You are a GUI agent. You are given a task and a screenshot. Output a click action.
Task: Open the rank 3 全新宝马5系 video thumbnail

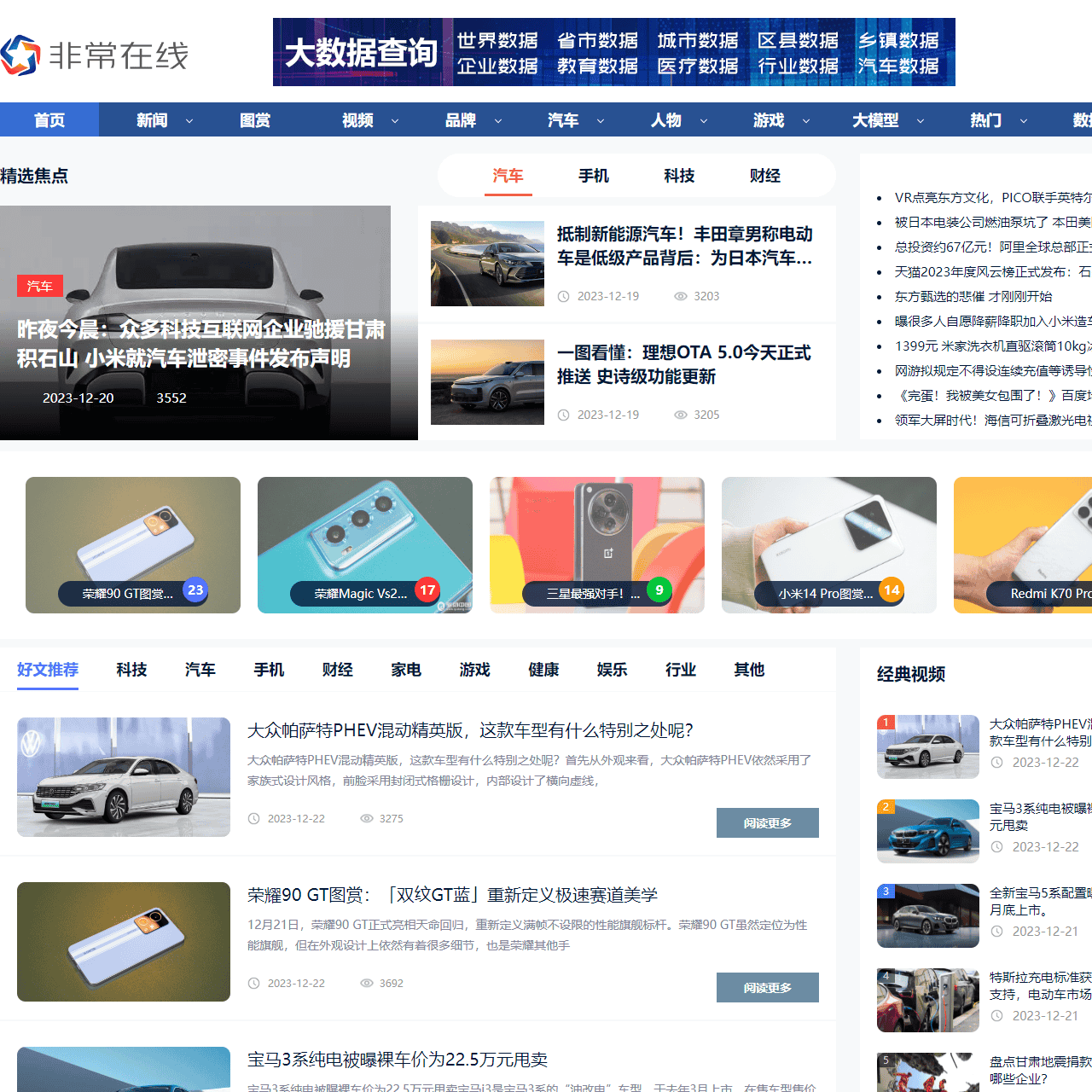coord(928,915)
